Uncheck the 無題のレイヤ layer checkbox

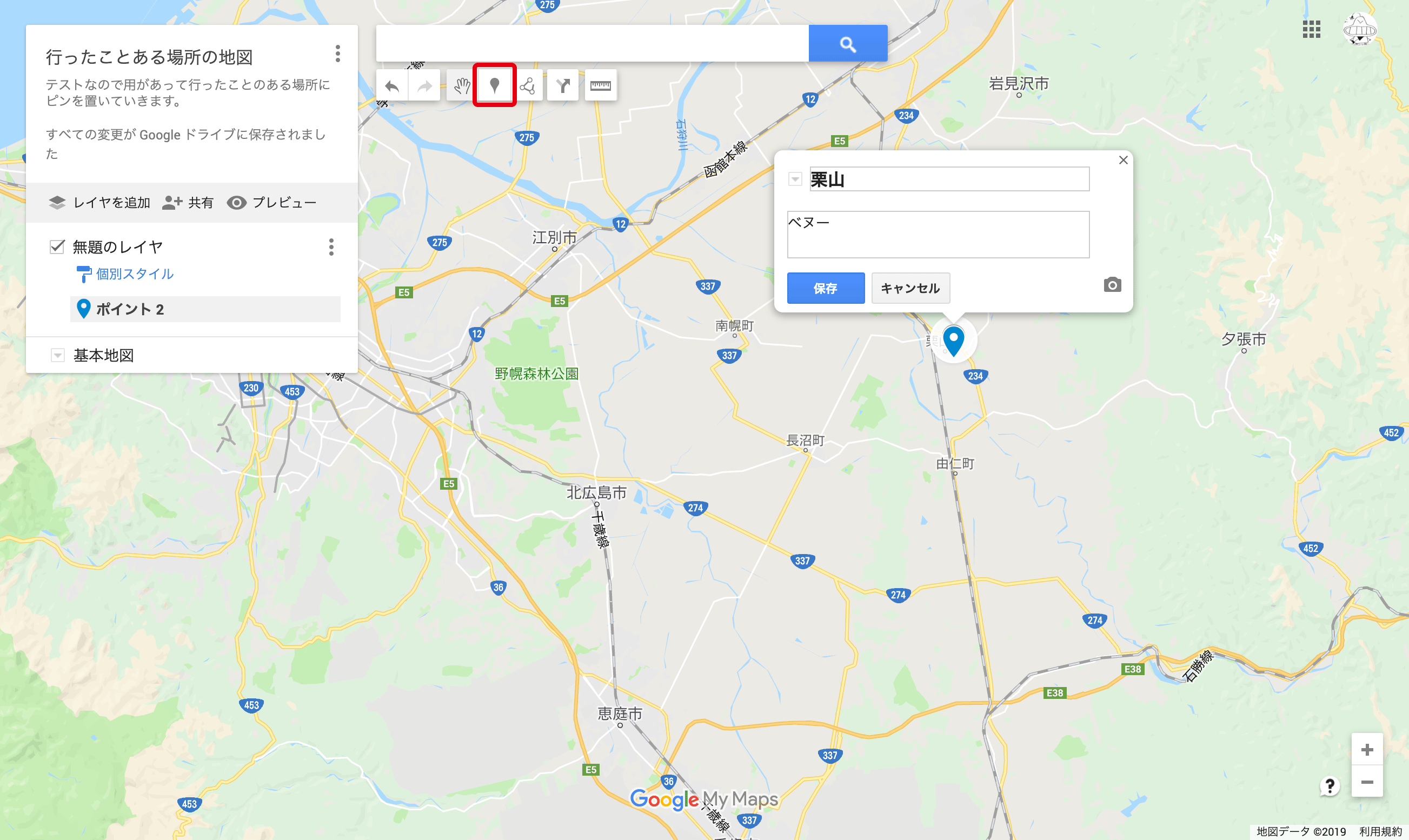click(57, 247)
